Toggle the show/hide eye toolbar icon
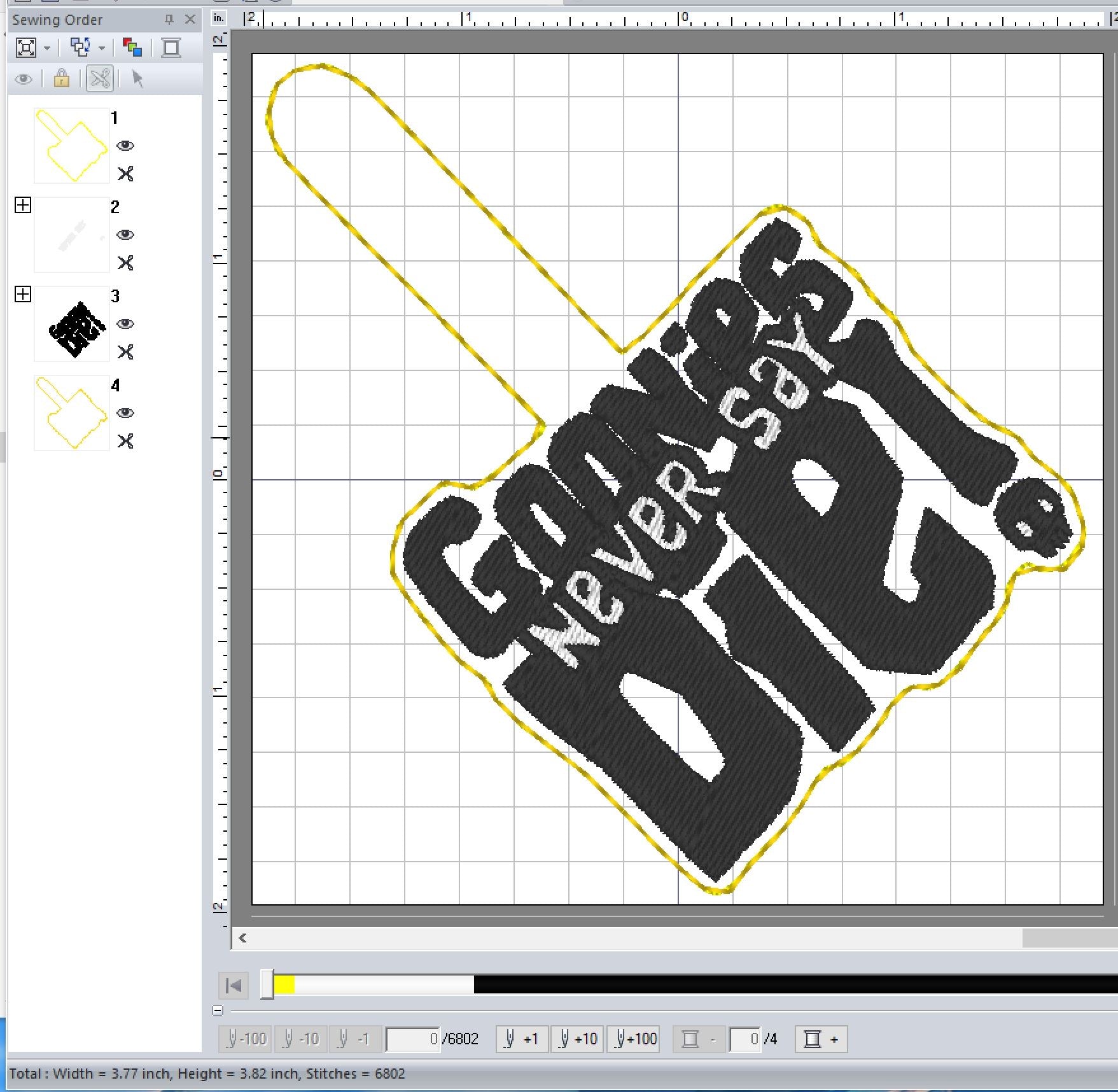Viewport: 1118px width, 1092px height. pyautogui.click(x=24, y=80)
